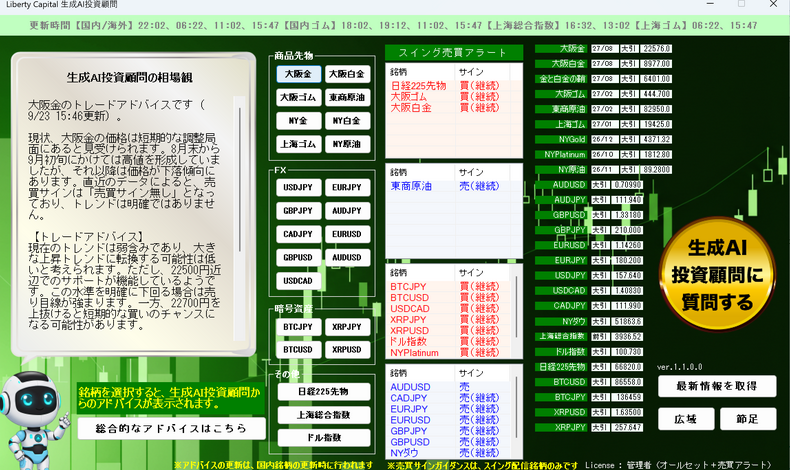Click the XRPJPY quote value 257.647
Image resolution: width=790 pixels, height=470 pixels.
(x=628, y=427)
